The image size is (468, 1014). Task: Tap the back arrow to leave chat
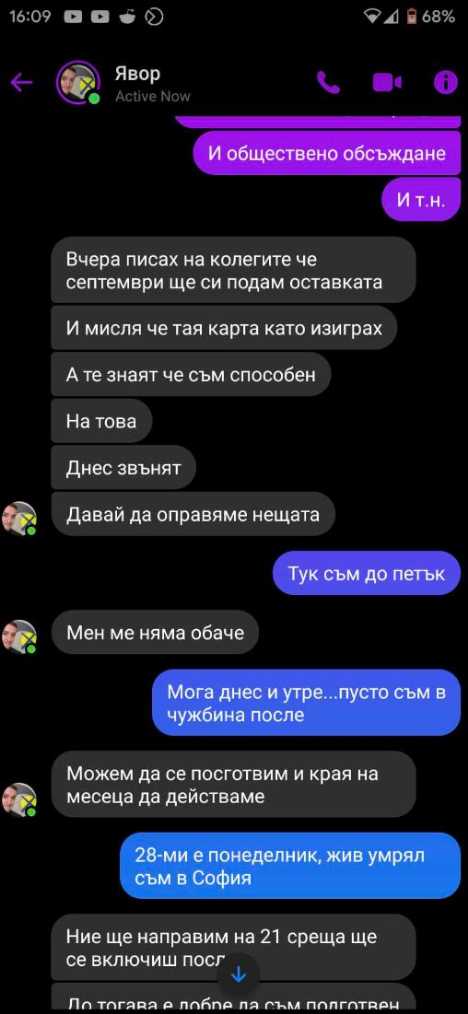coord(21,82)
